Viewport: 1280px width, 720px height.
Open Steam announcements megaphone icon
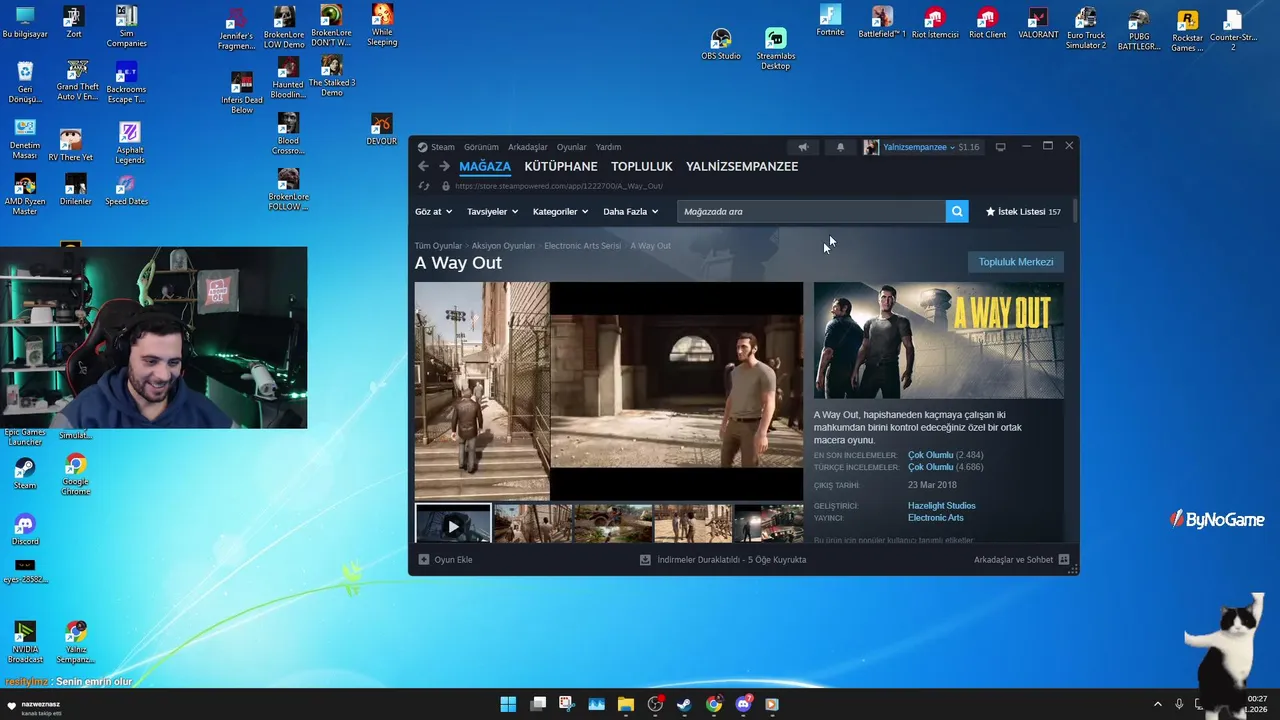803,147
